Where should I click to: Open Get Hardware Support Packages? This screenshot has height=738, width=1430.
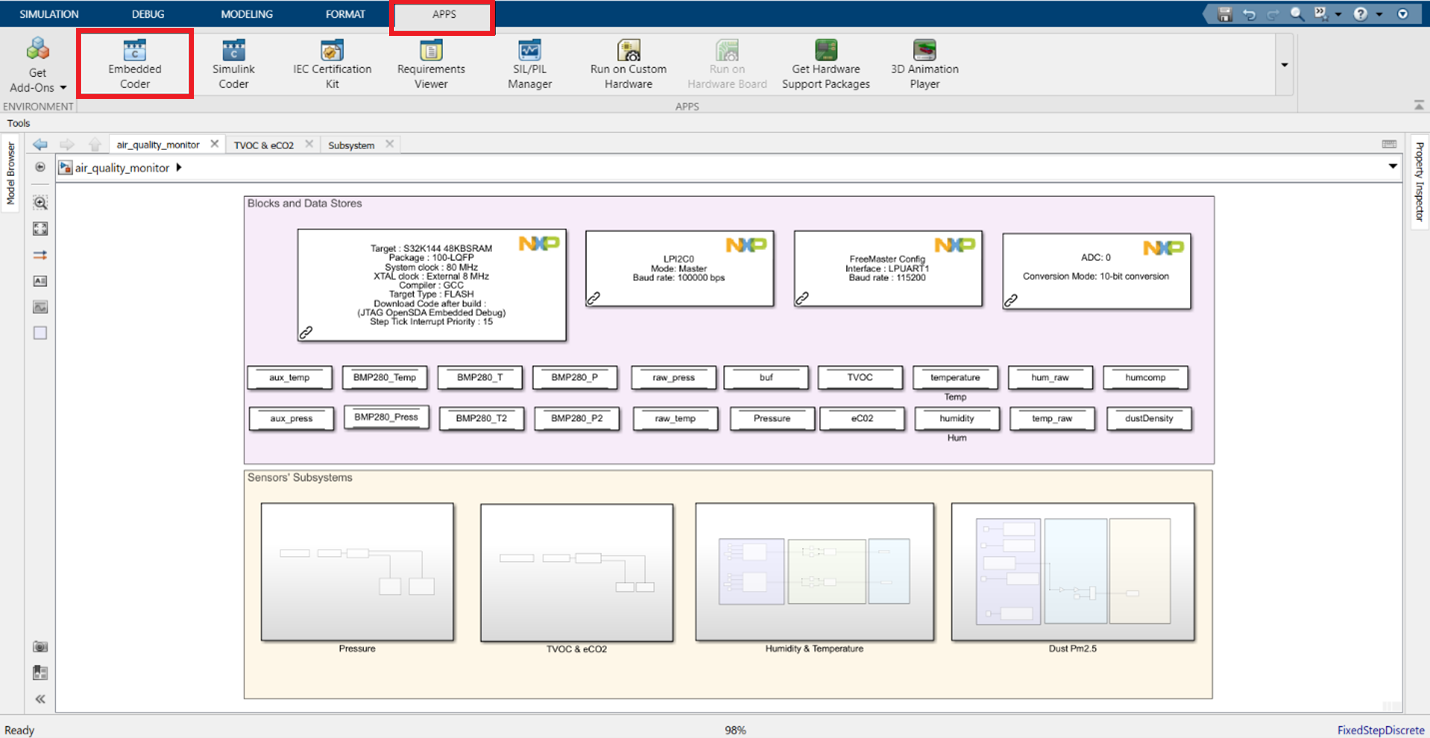pos(825,63)
